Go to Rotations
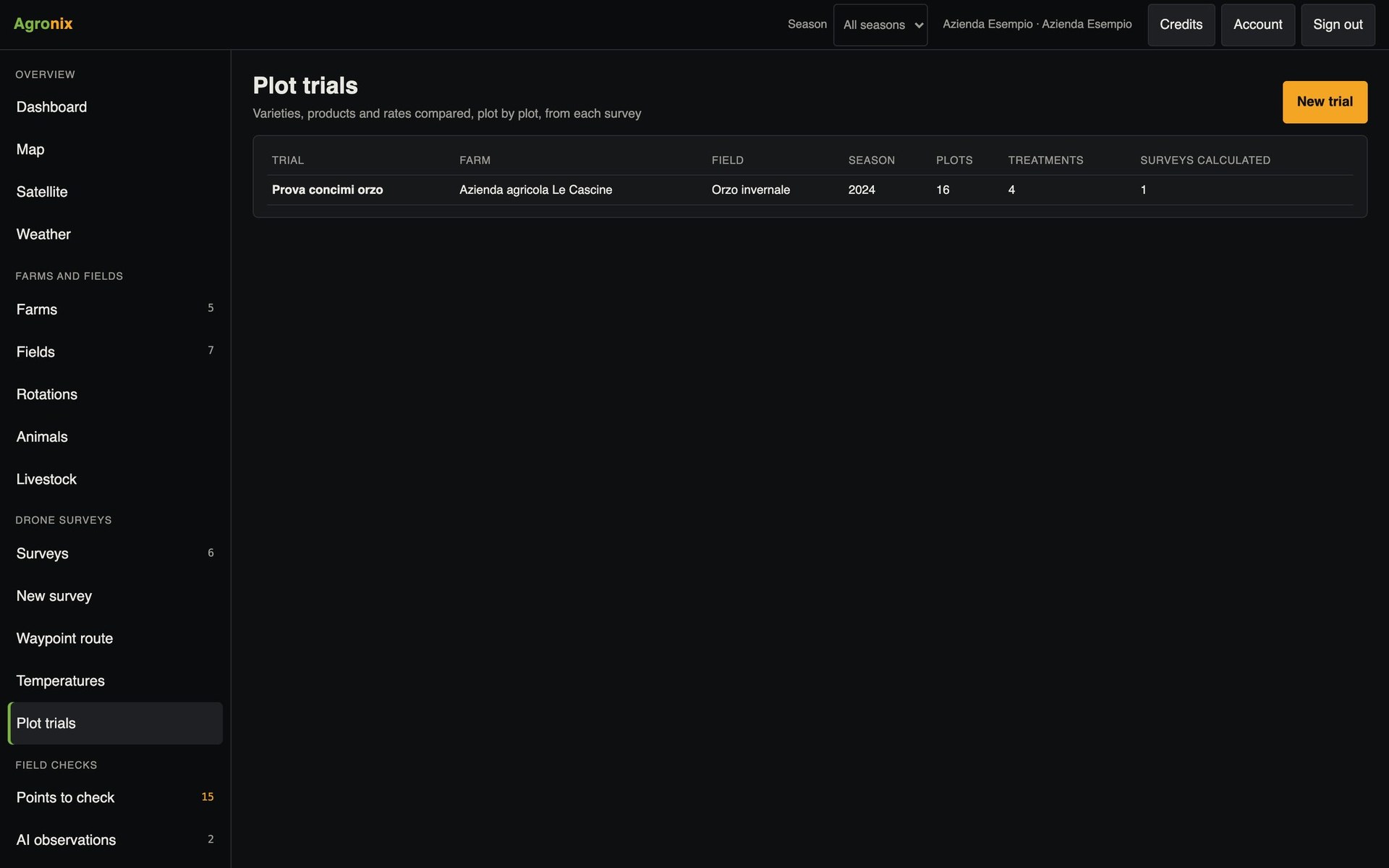Screen dimensions: 1389x868 [115, 394]
